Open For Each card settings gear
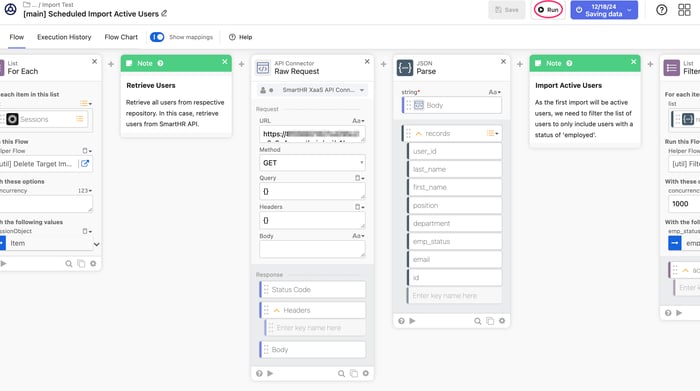This screenshot has height=391, width=700. (x=93, y=264)
